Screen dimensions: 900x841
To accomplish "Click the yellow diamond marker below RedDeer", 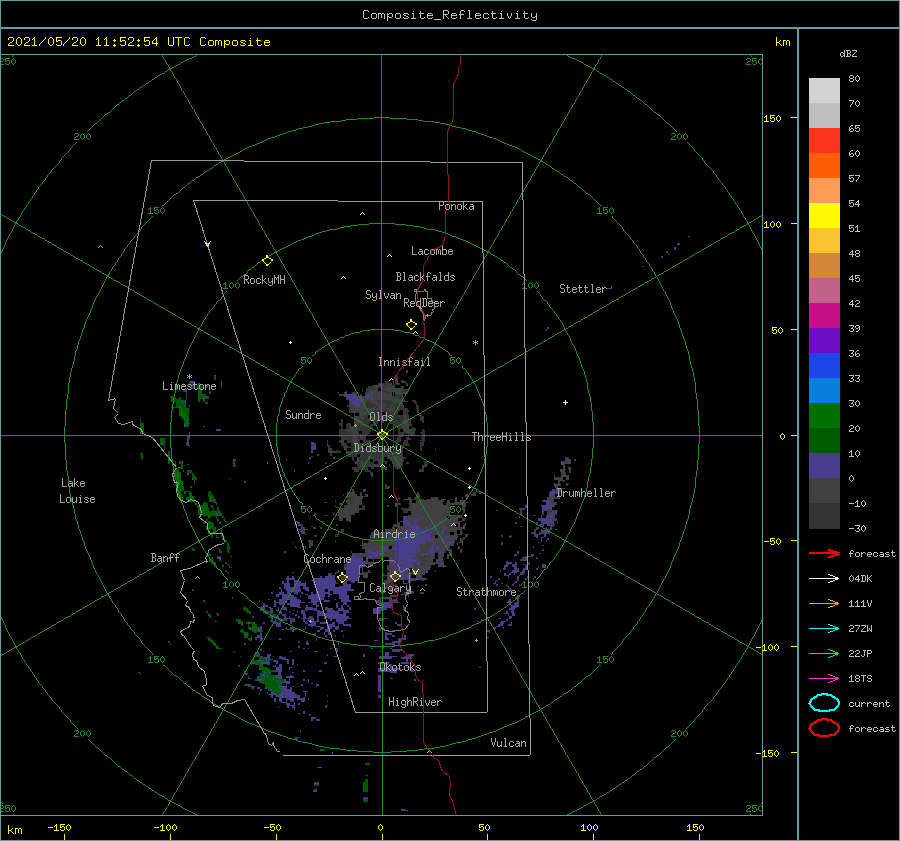I will [x=411, y=325].
